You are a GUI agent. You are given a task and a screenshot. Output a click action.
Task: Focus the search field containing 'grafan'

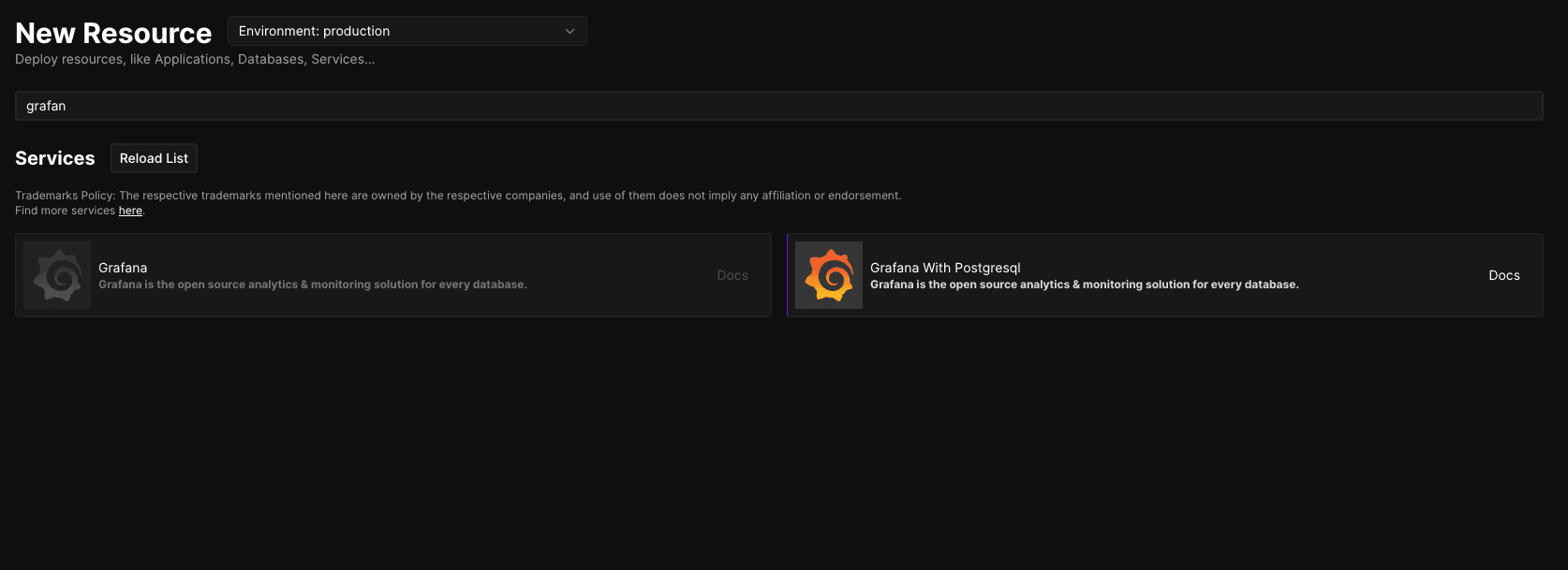click(x=778, y=106)
